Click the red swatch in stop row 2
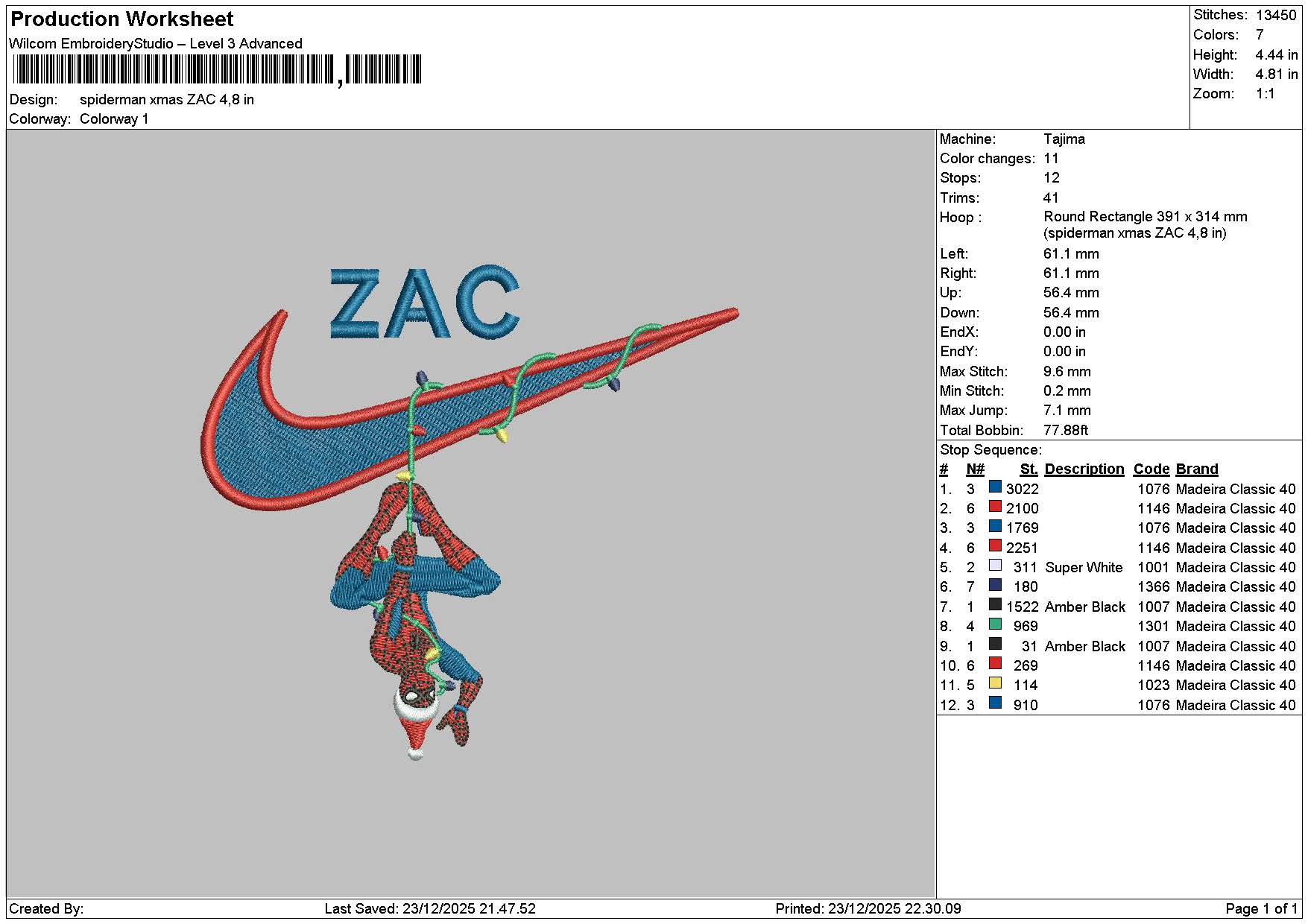The width and height of the screenshot is (1308, 924). click(x=995, y=507)
